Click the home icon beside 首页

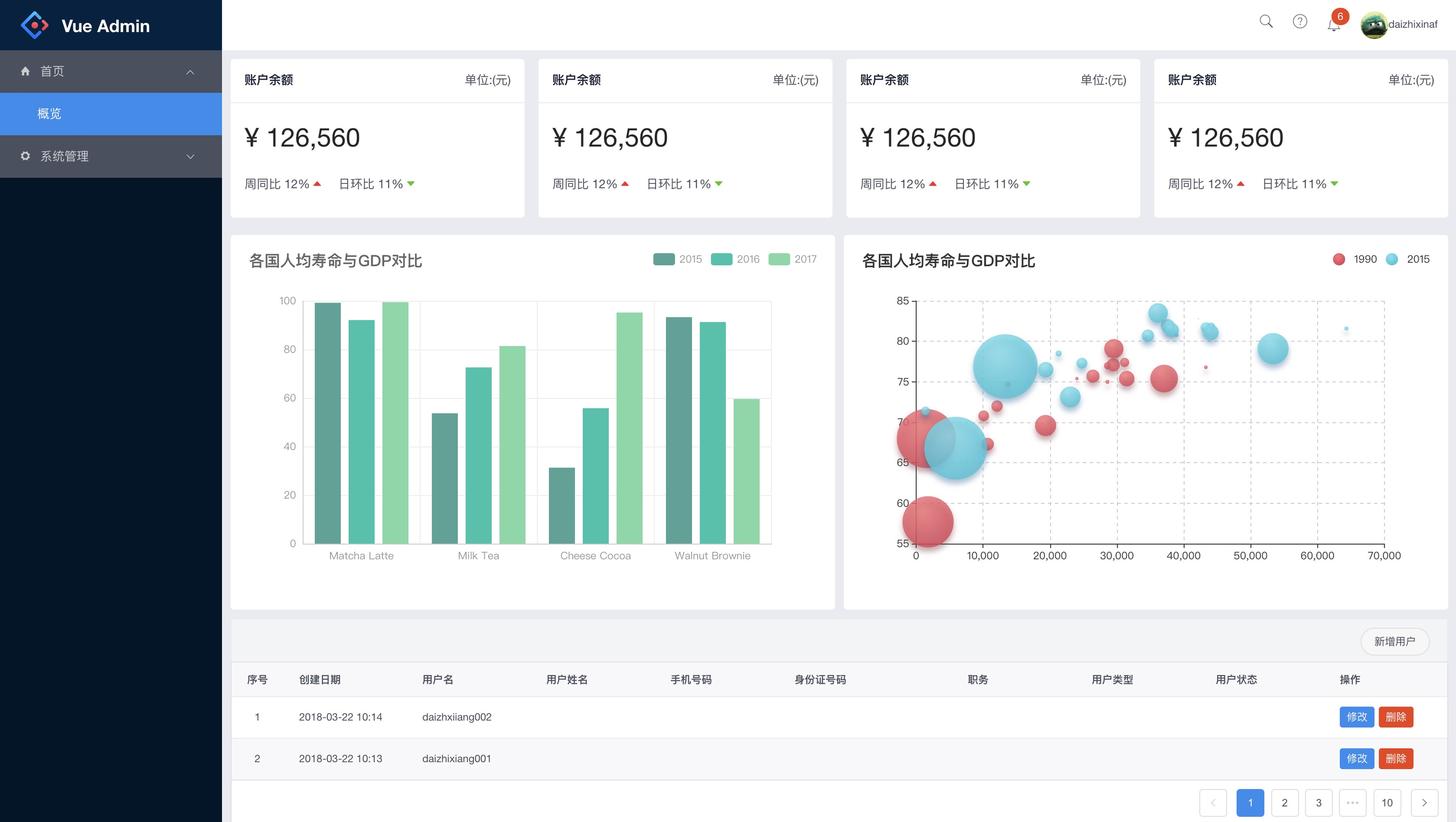[x=26, y=71]
